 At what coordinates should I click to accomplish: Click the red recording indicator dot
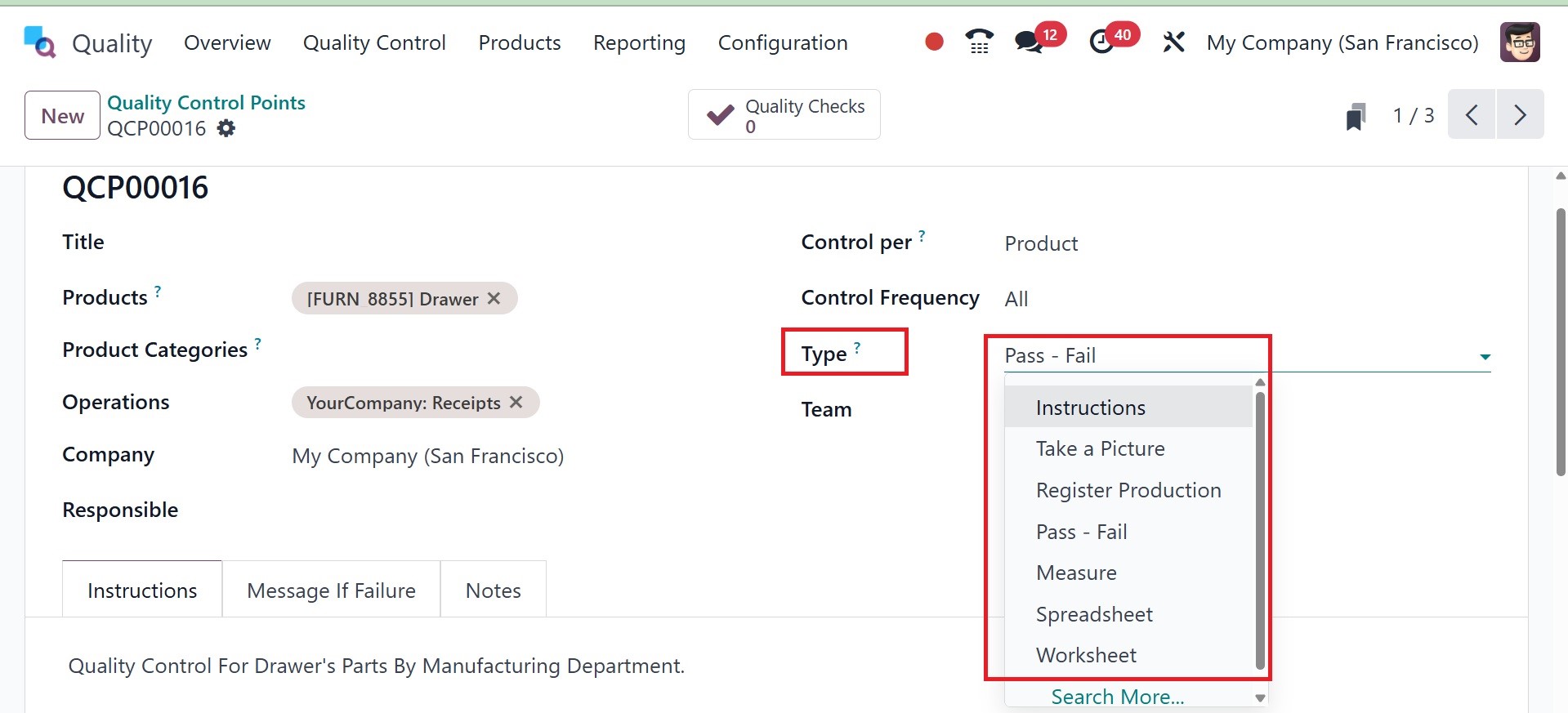pyautogui.click(x=934, y=42)
